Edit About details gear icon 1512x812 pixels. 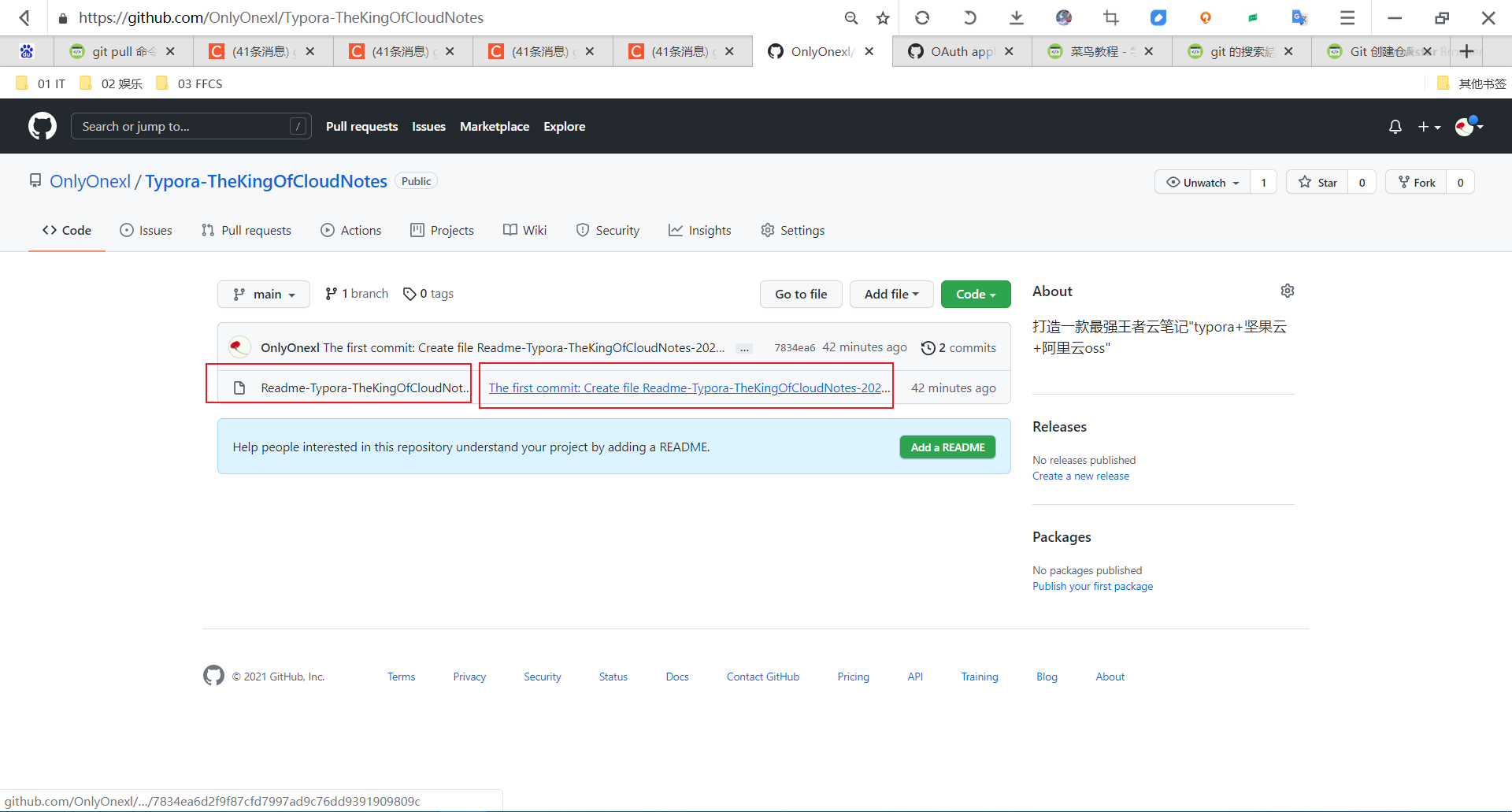click(1288, 291)
